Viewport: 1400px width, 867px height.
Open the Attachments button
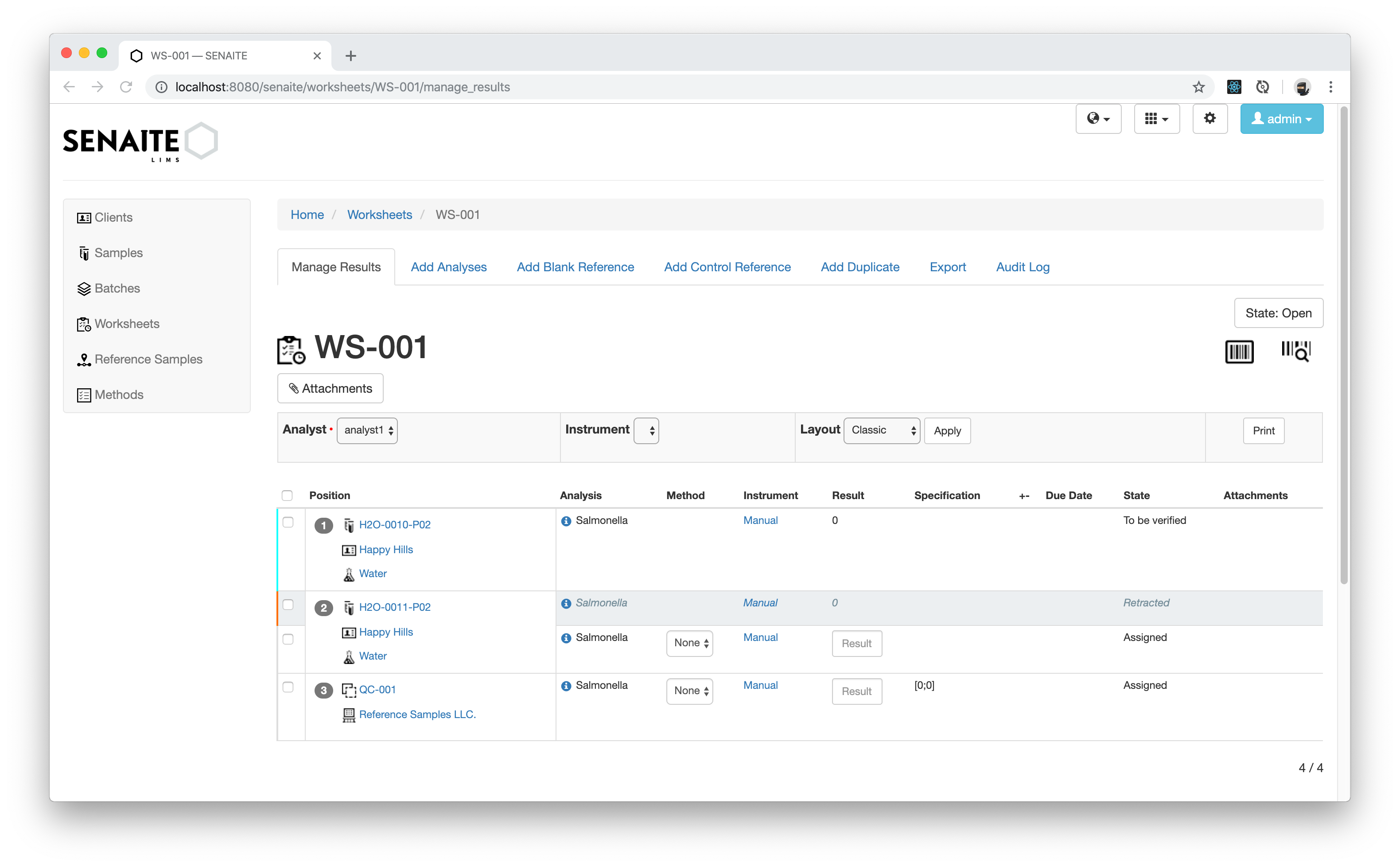tap(330, 388)
